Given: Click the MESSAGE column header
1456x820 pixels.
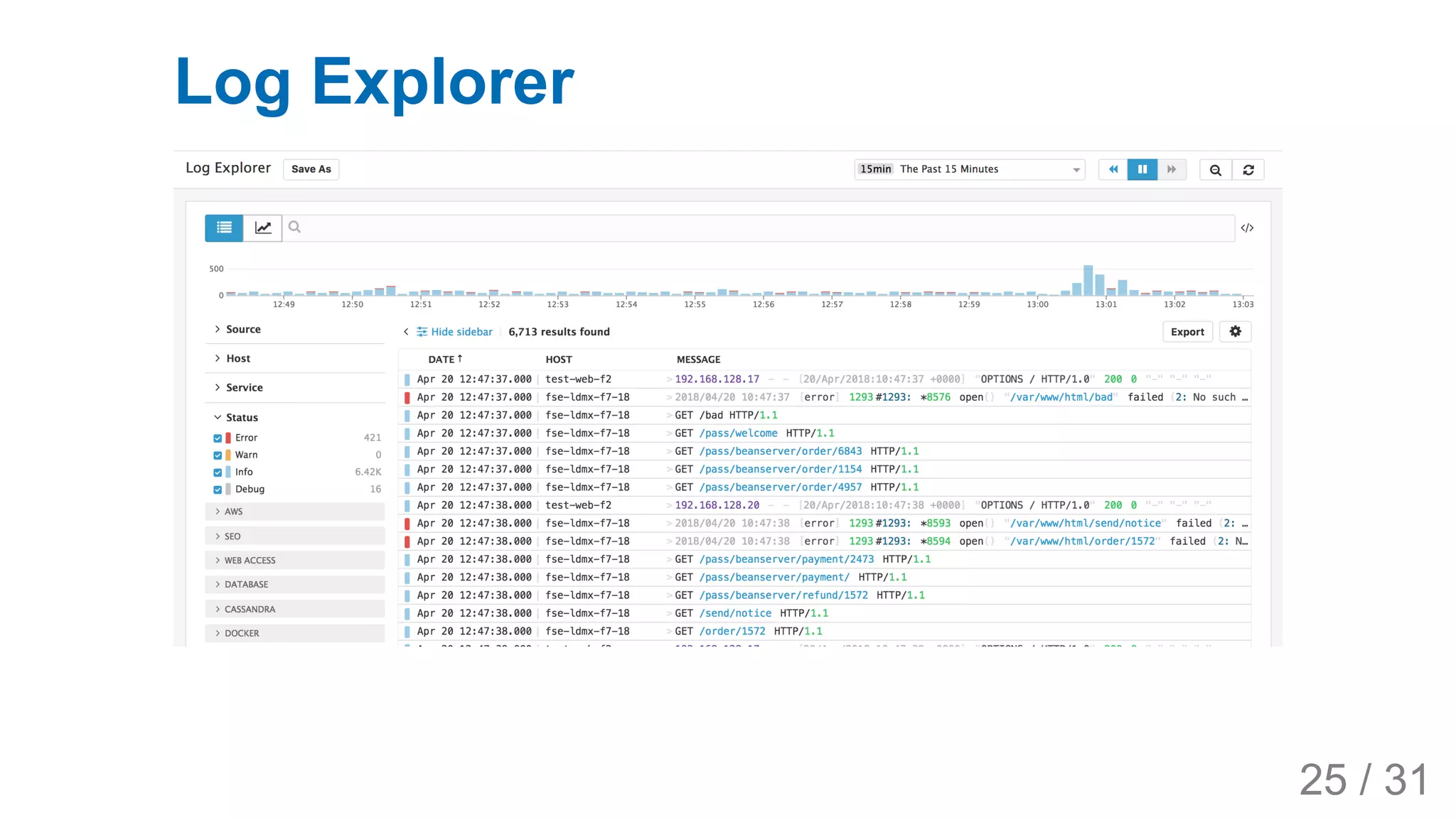Looking at the screenshot, I should point(698,360).
